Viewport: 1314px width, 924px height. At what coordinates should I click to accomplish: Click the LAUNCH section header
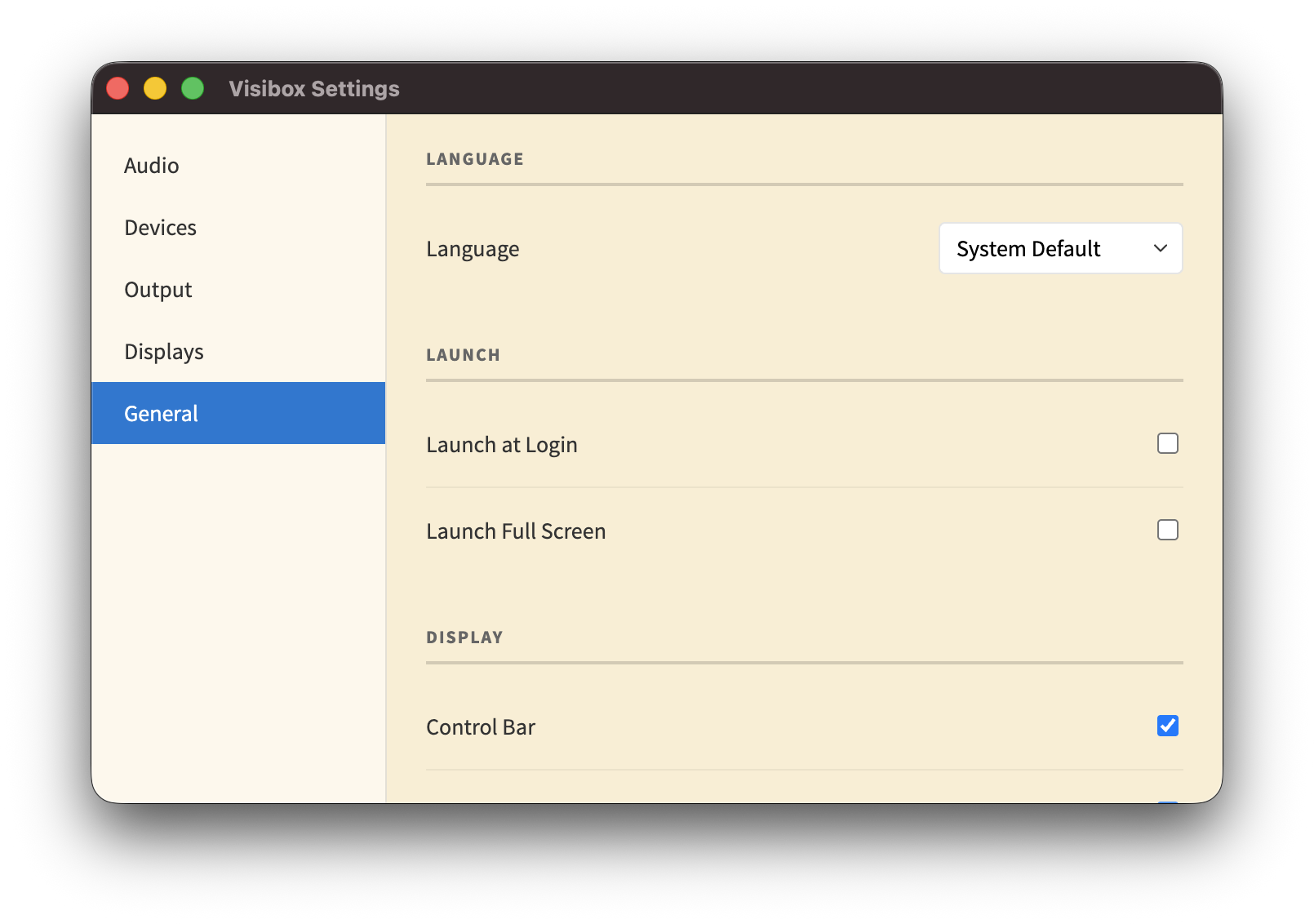(x=463, y=354)
